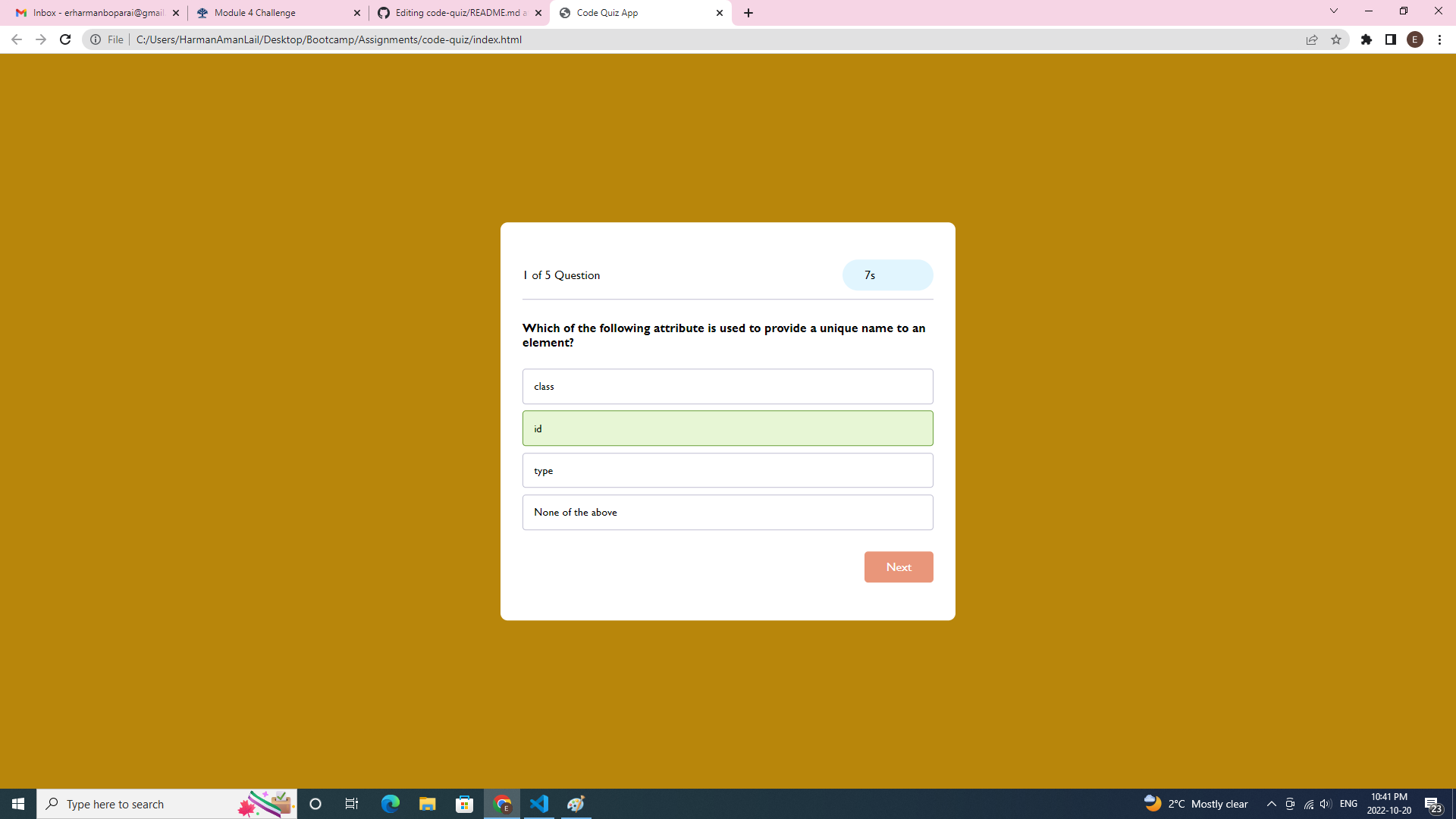Screen dimensions: 1456x819
Task: Reload the Code Quiz page
Action: point(65,39)
